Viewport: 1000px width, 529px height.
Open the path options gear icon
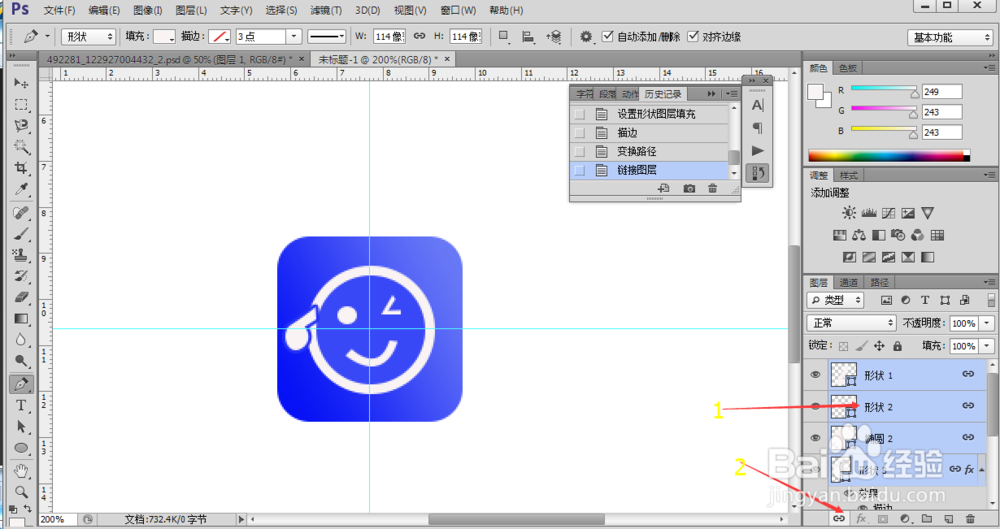click(585, 36)
